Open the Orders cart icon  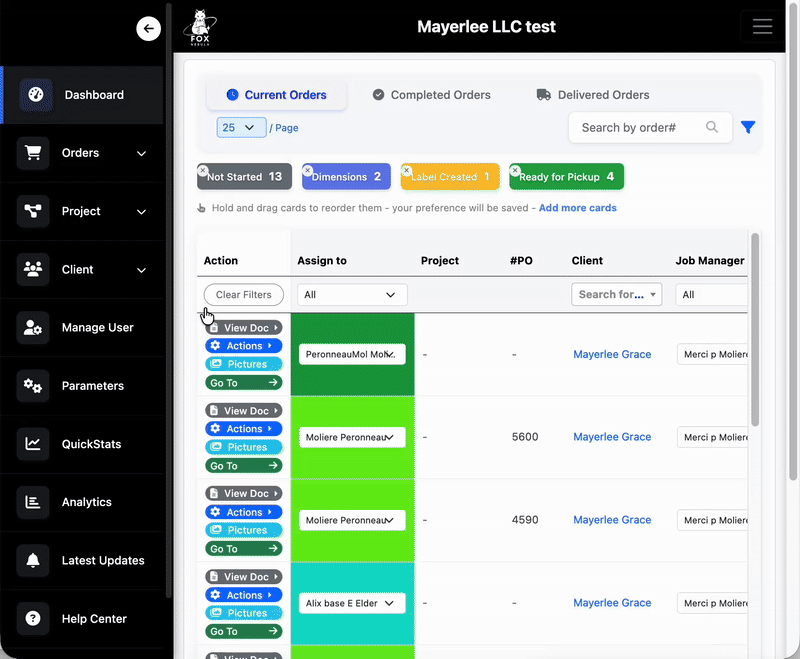click(34, 153)
